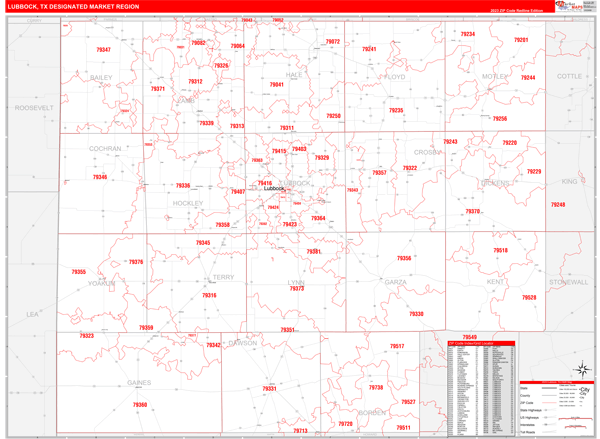Click ZIP code 79229 label
The image size is (600, 439).
pos(534,171)
